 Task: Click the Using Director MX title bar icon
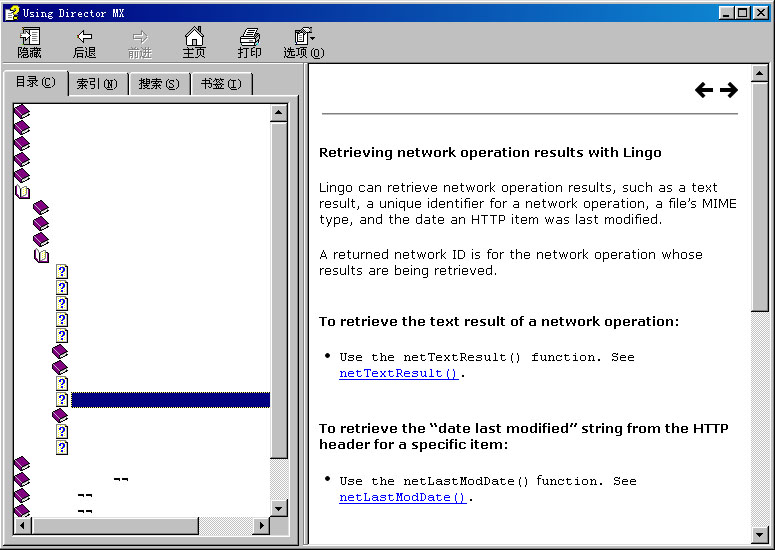[12, 13]
